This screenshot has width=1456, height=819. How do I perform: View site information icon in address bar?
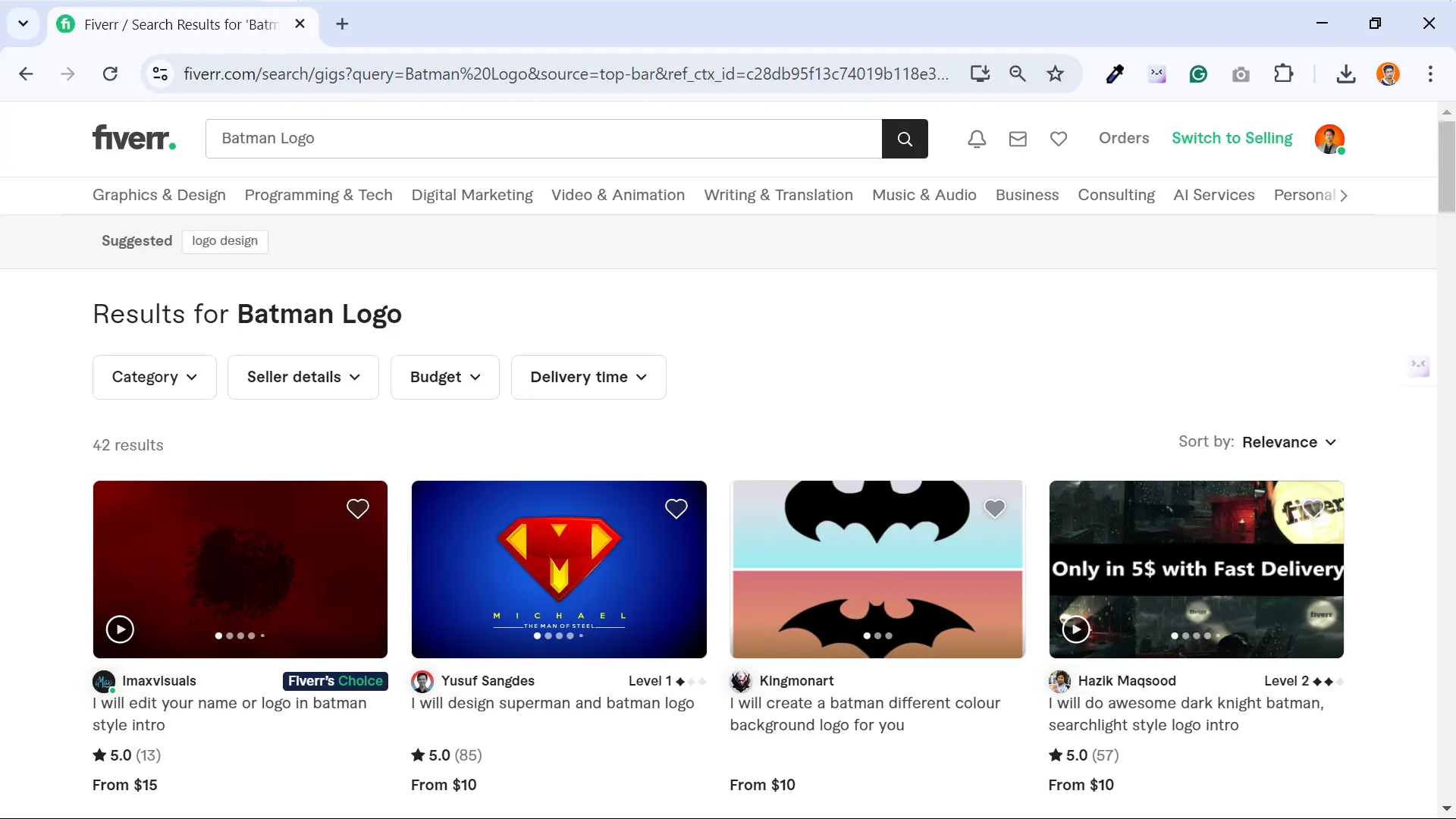click(160, 74)
